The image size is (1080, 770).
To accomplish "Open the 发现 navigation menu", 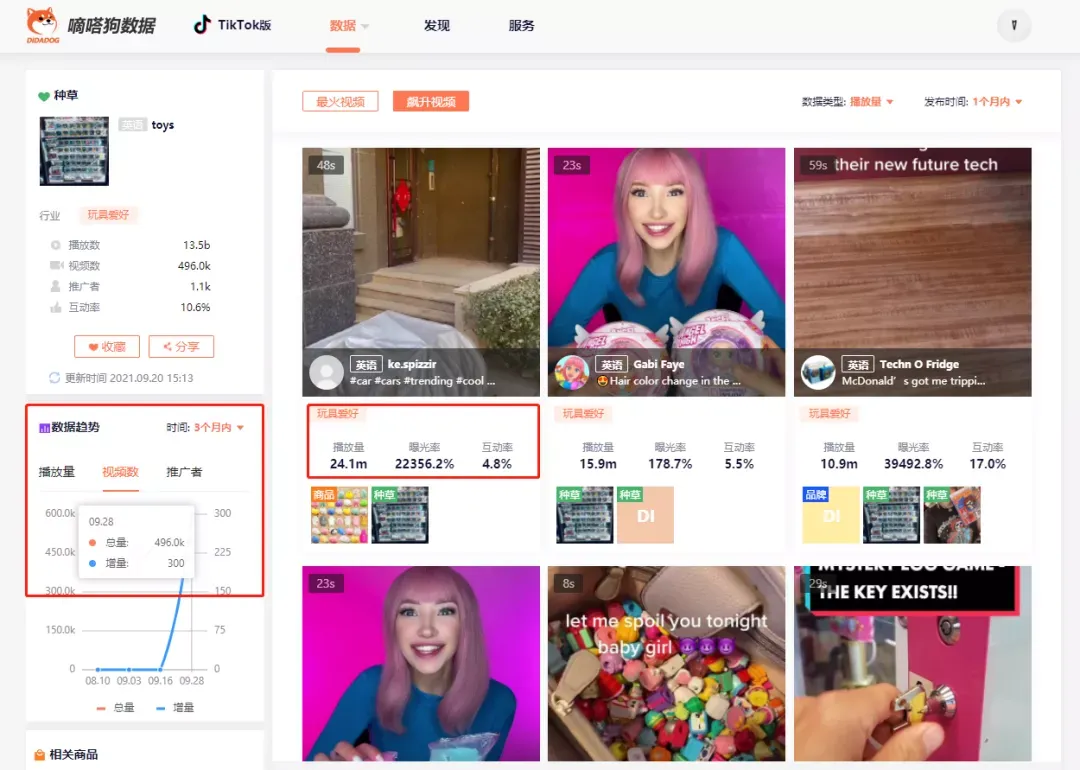I will [437, 25].
